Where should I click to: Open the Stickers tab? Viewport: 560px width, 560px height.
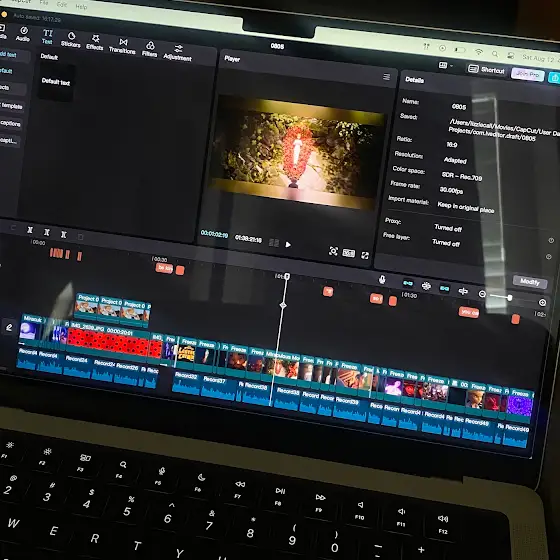(x=71, y=40)
